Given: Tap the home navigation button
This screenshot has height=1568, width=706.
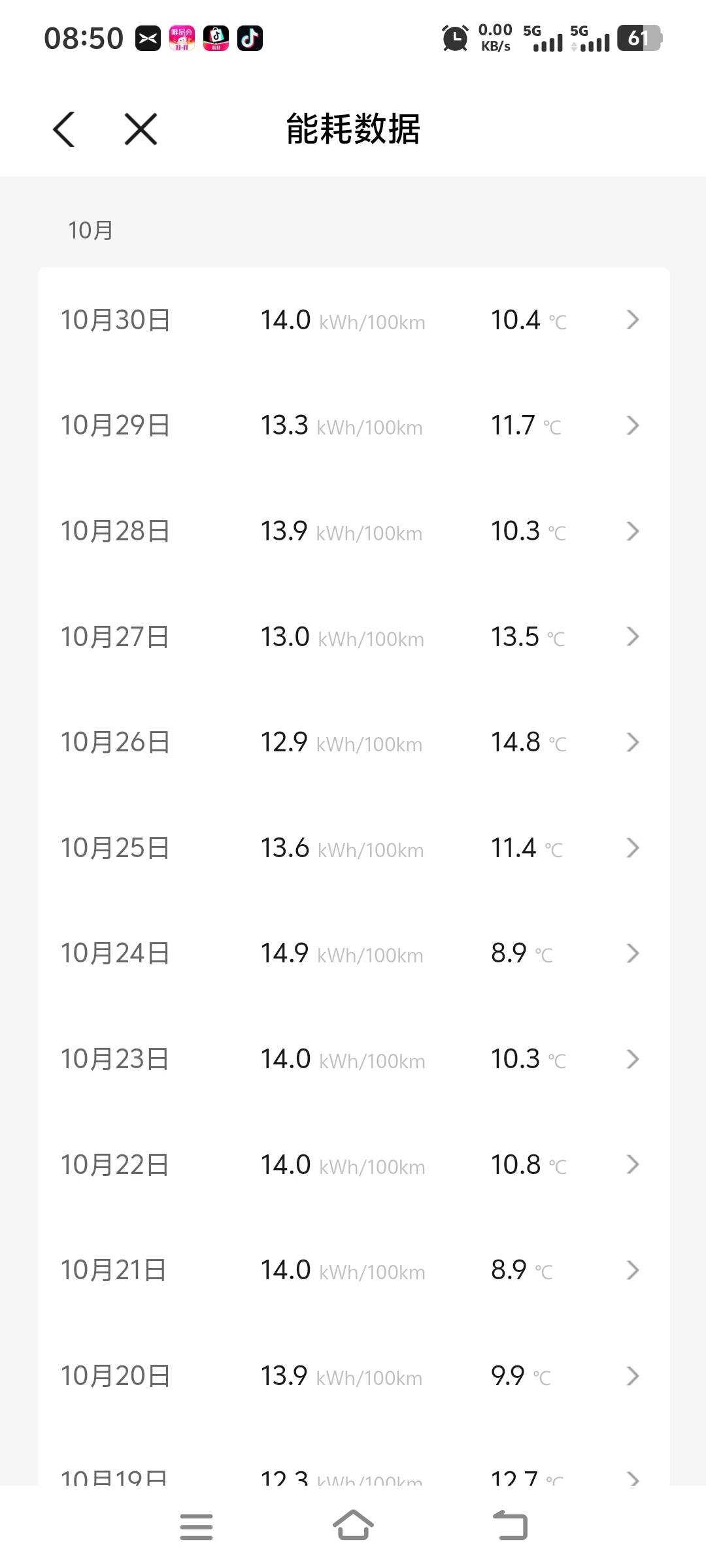Looking at the screenshot, I should click(353, 1526).
